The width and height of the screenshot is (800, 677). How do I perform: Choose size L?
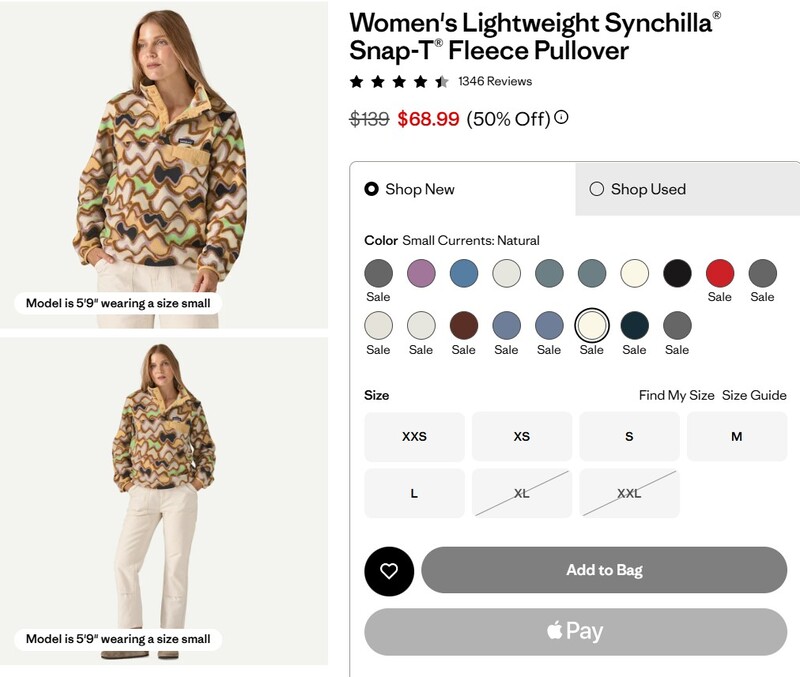414,493
